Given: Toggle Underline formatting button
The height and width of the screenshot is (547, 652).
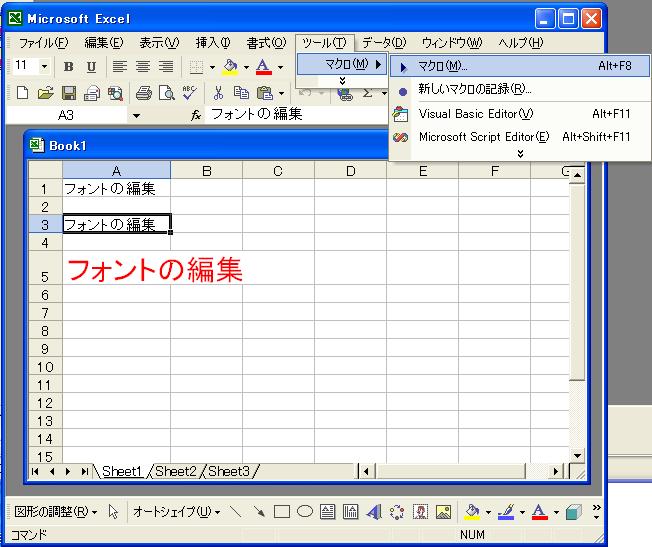Looking at the screenshot, I should [91, 67].
